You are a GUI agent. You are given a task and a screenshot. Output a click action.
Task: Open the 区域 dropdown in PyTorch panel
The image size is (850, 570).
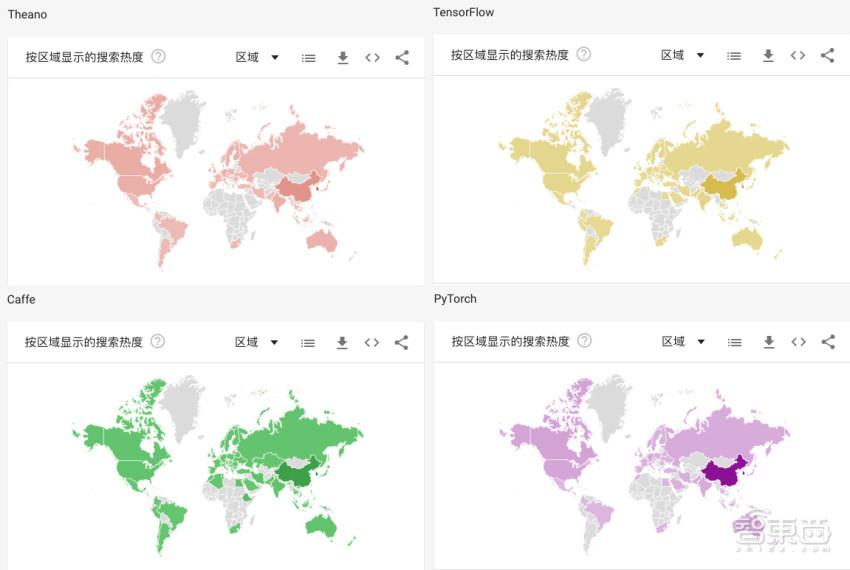click(x=684, y=342)
